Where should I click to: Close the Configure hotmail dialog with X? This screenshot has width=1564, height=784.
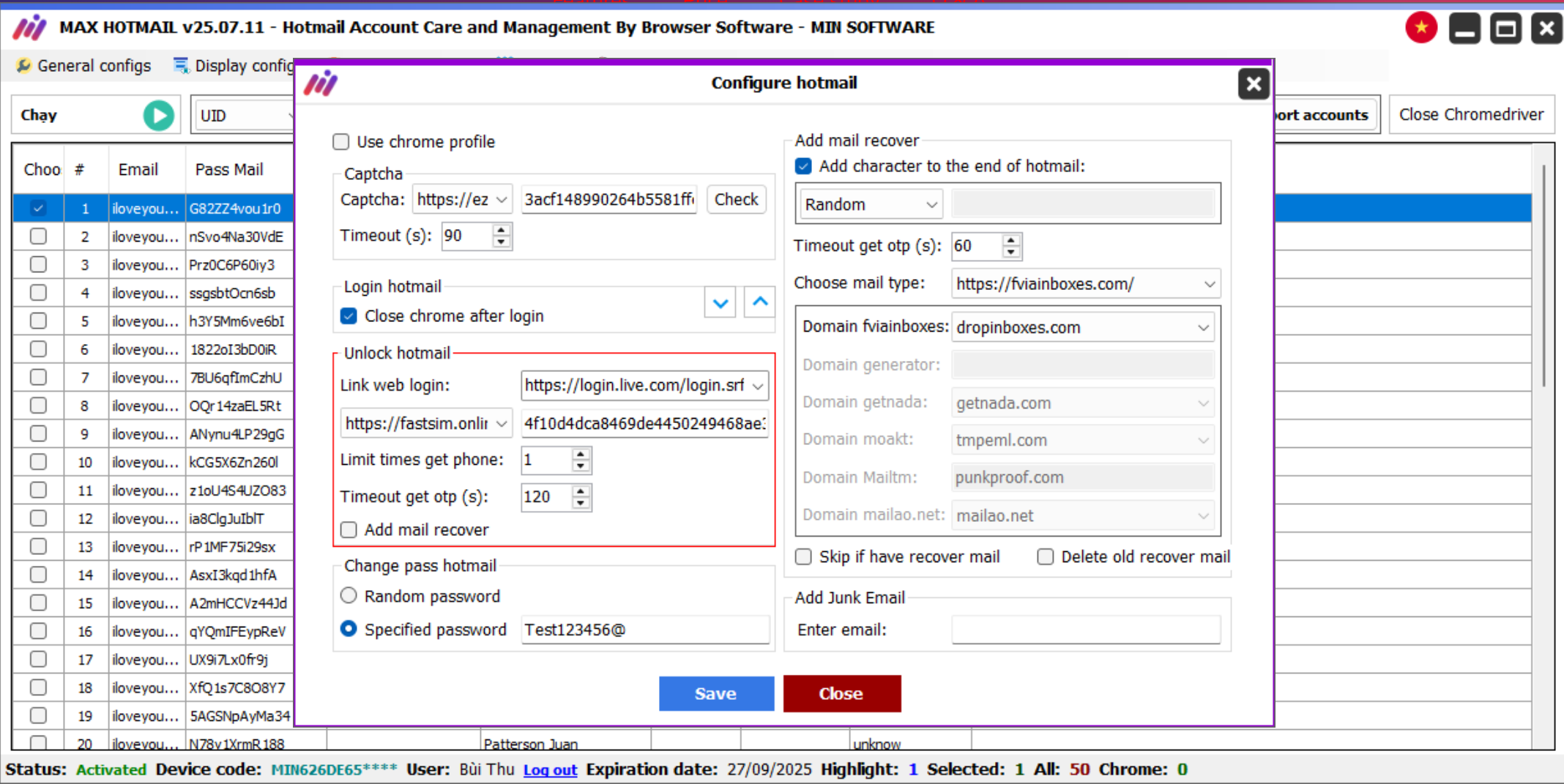(x=1254, y=84)
